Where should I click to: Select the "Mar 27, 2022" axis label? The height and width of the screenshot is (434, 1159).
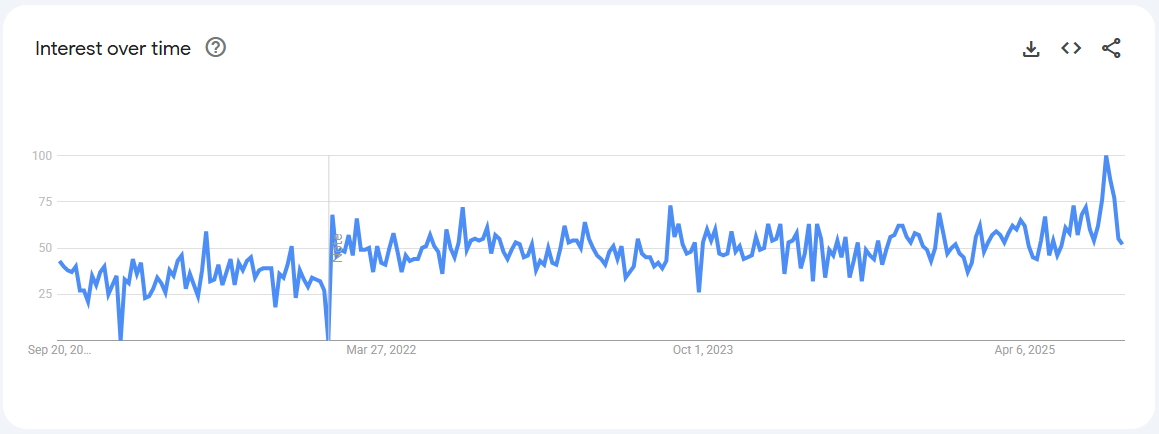click(381, 350)
